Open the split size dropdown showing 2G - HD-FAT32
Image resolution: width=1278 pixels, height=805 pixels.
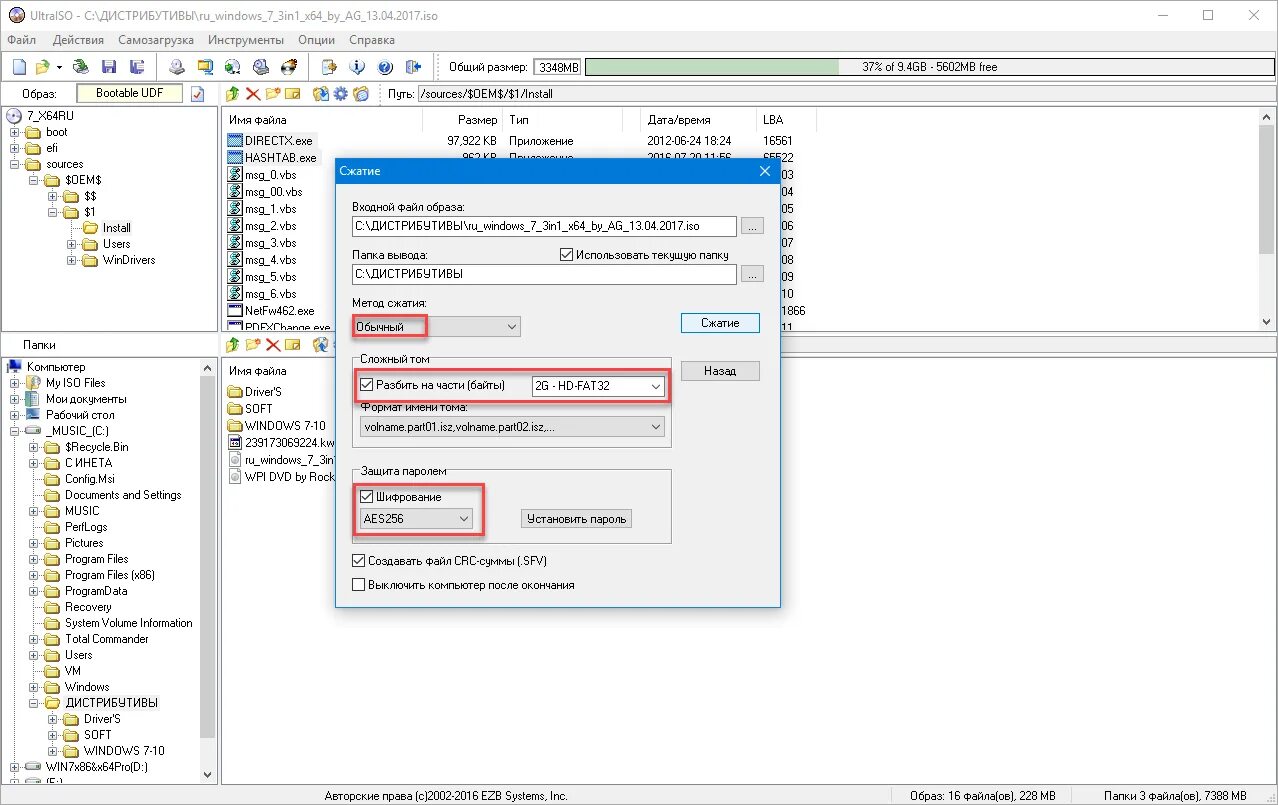[x=599, y=386]
